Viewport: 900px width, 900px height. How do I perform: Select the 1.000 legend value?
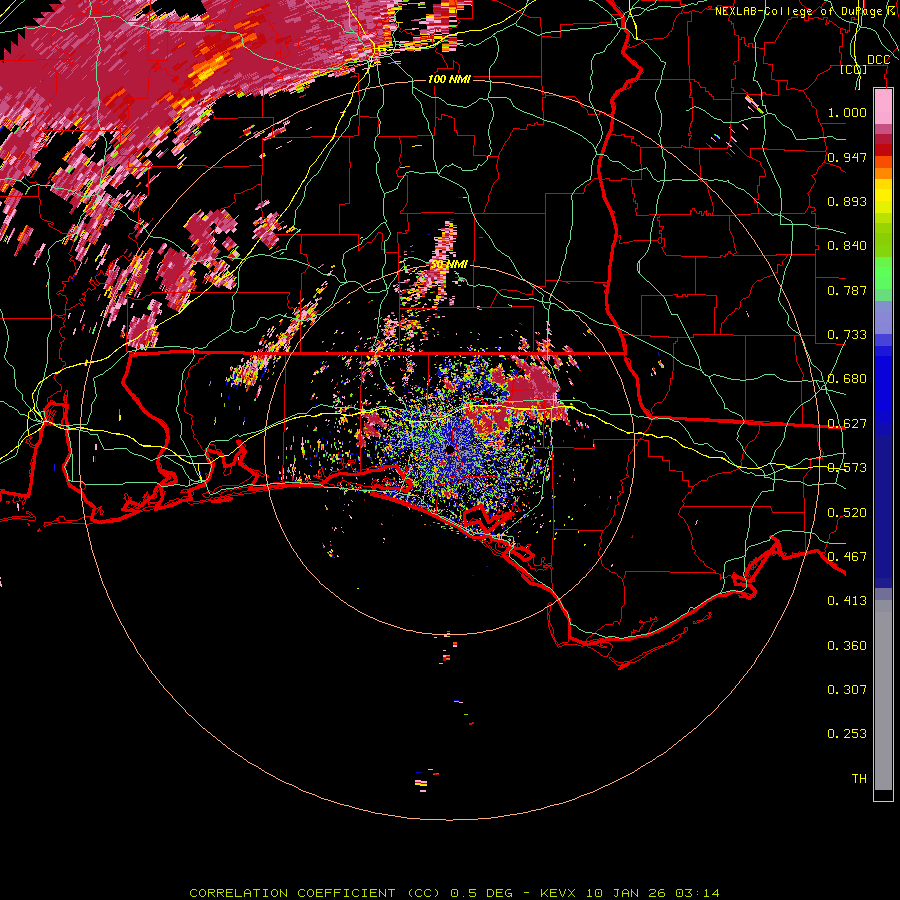pyautogui.click(x=847, y=112)
